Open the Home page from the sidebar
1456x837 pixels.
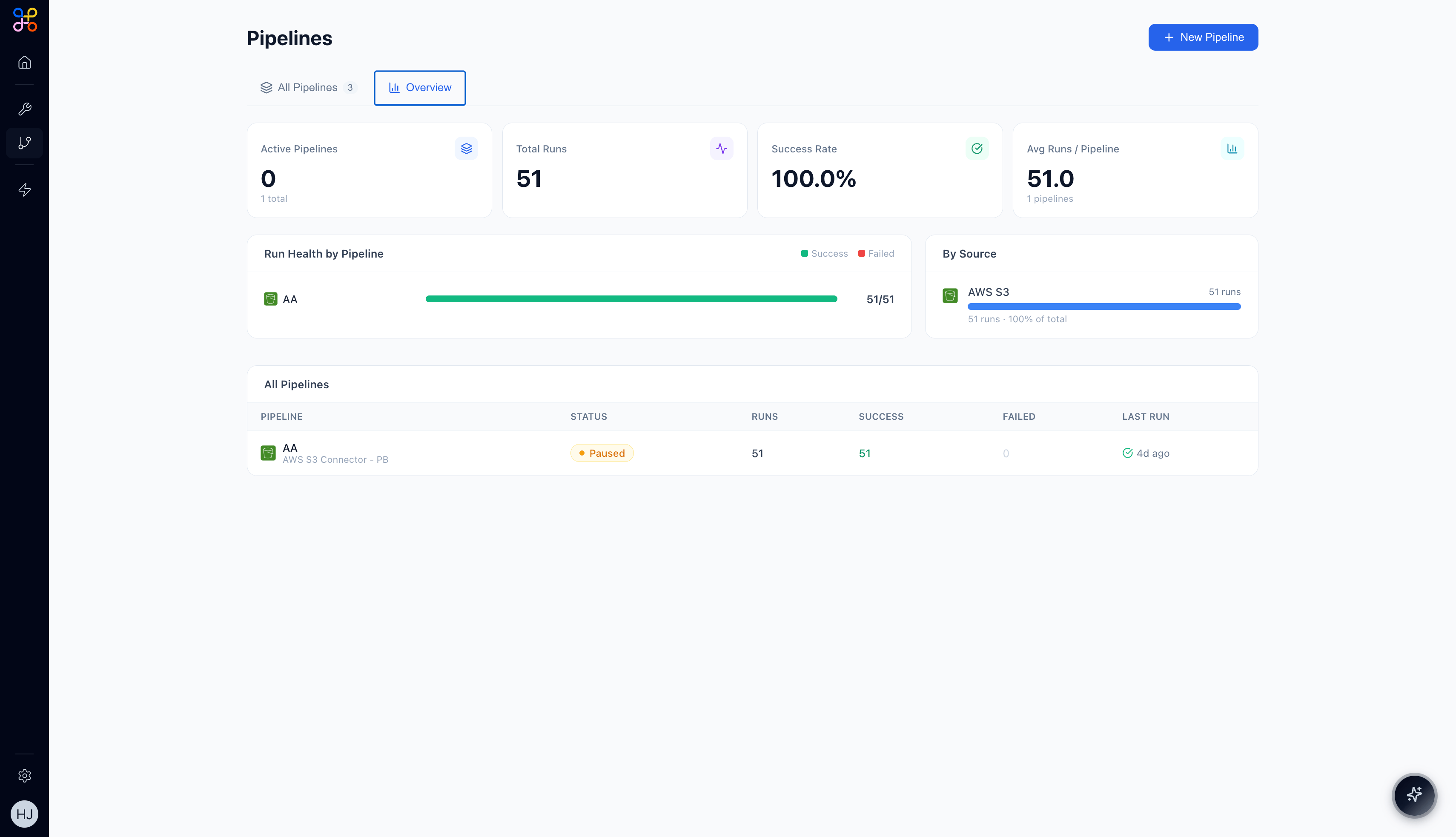(25, 62)
